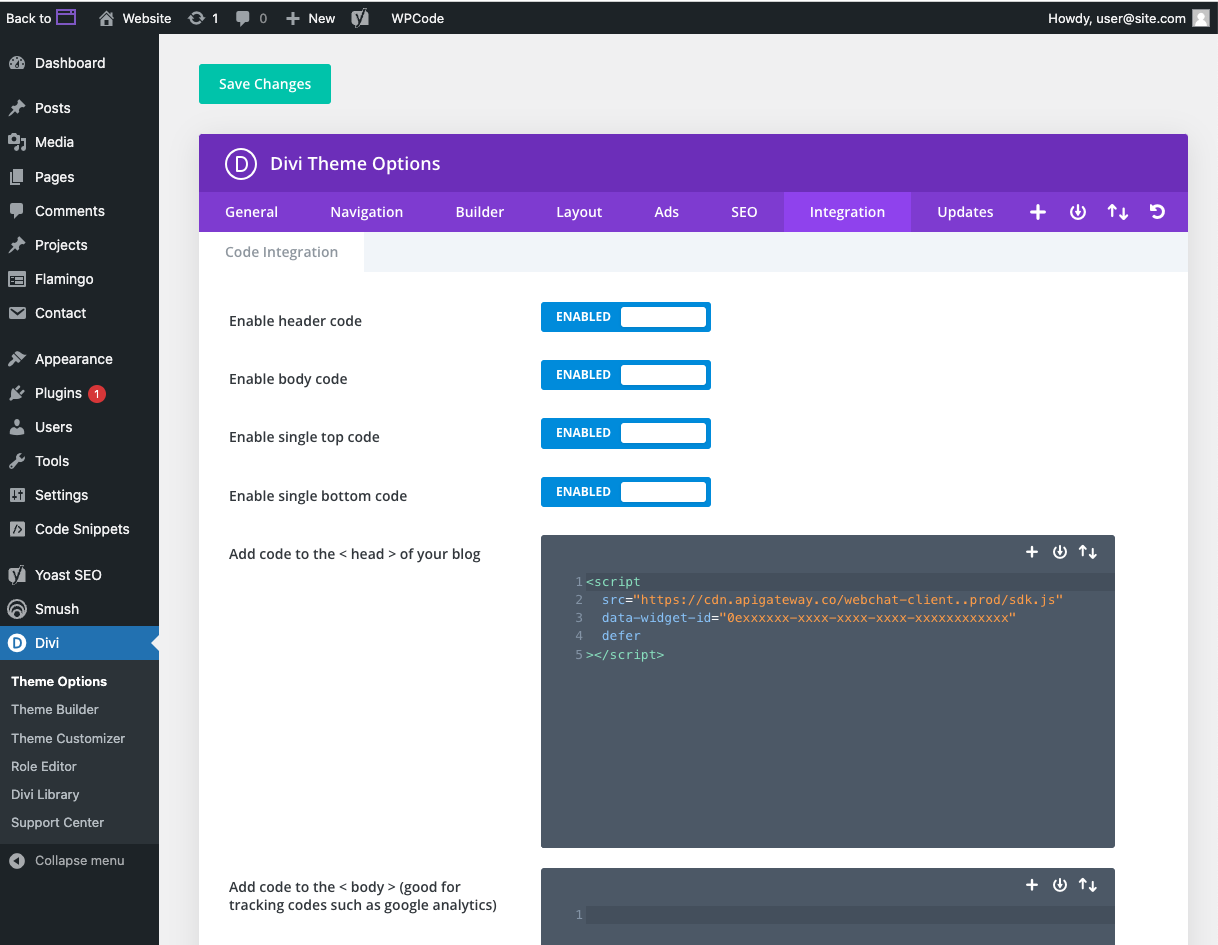The width and height of the screenshot is (1218, 945).
Task: Click the Save Changes button
Action: [x=265, y=84]
